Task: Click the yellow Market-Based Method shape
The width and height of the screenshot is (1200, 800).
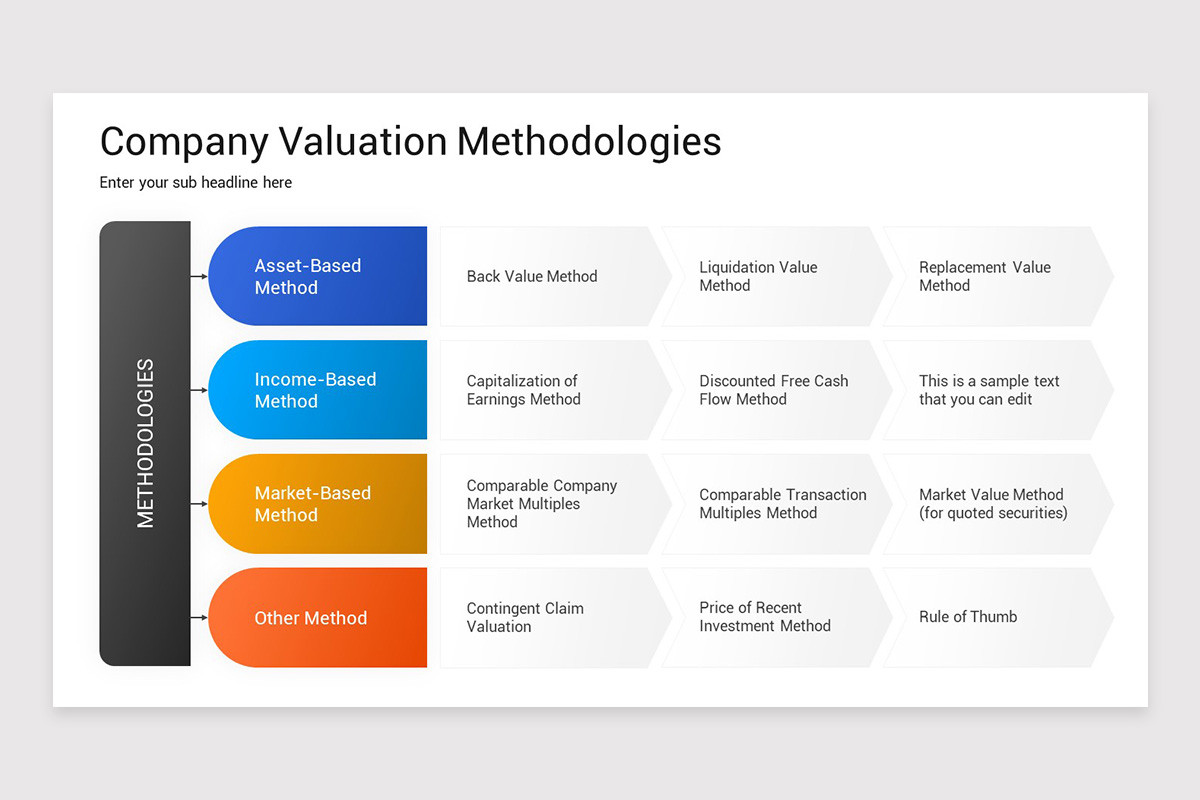Action: click(x=318, y=504)
